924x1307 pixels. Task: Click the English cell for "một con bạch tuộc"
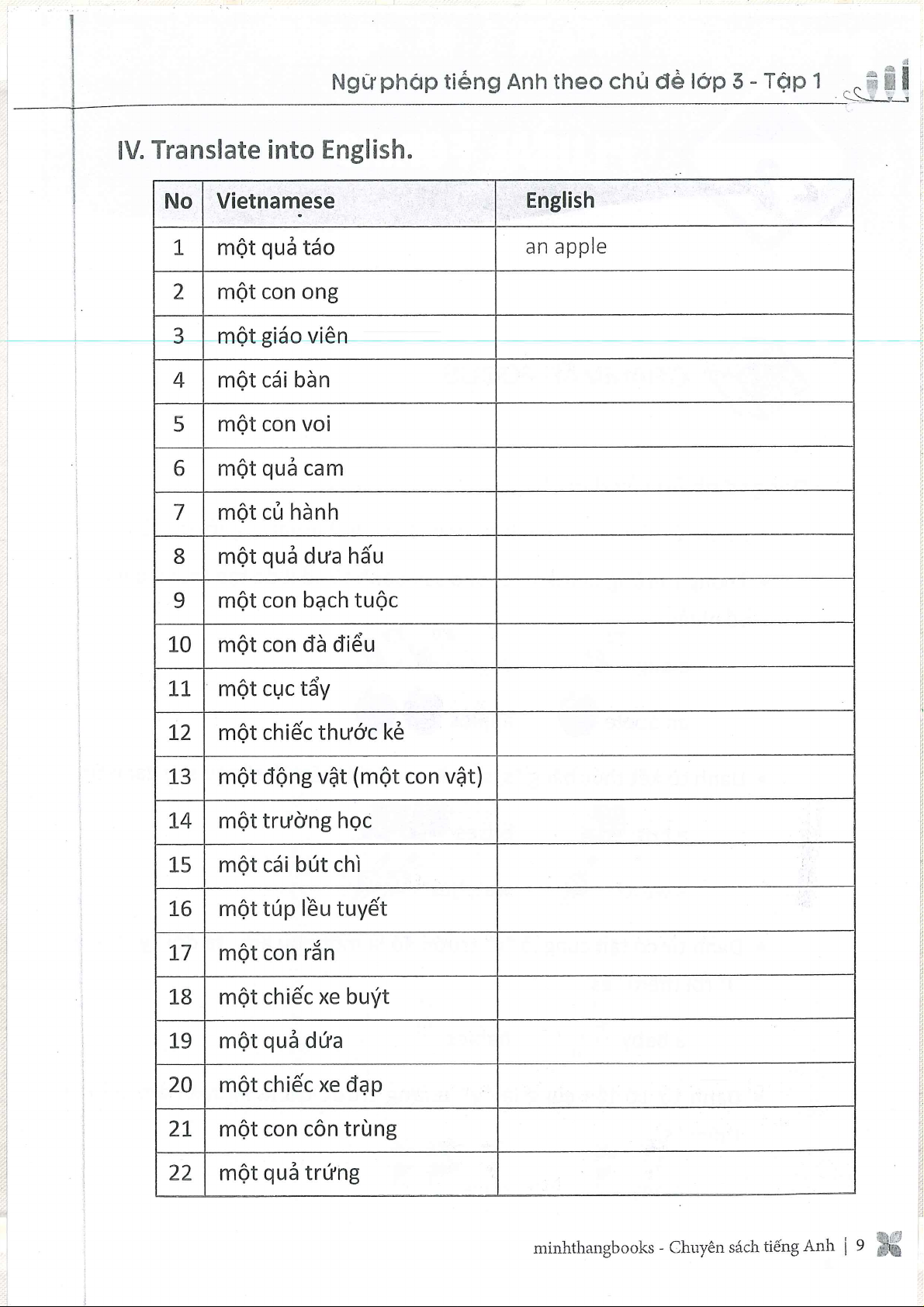pyautogui.click(x=674, y=600)
